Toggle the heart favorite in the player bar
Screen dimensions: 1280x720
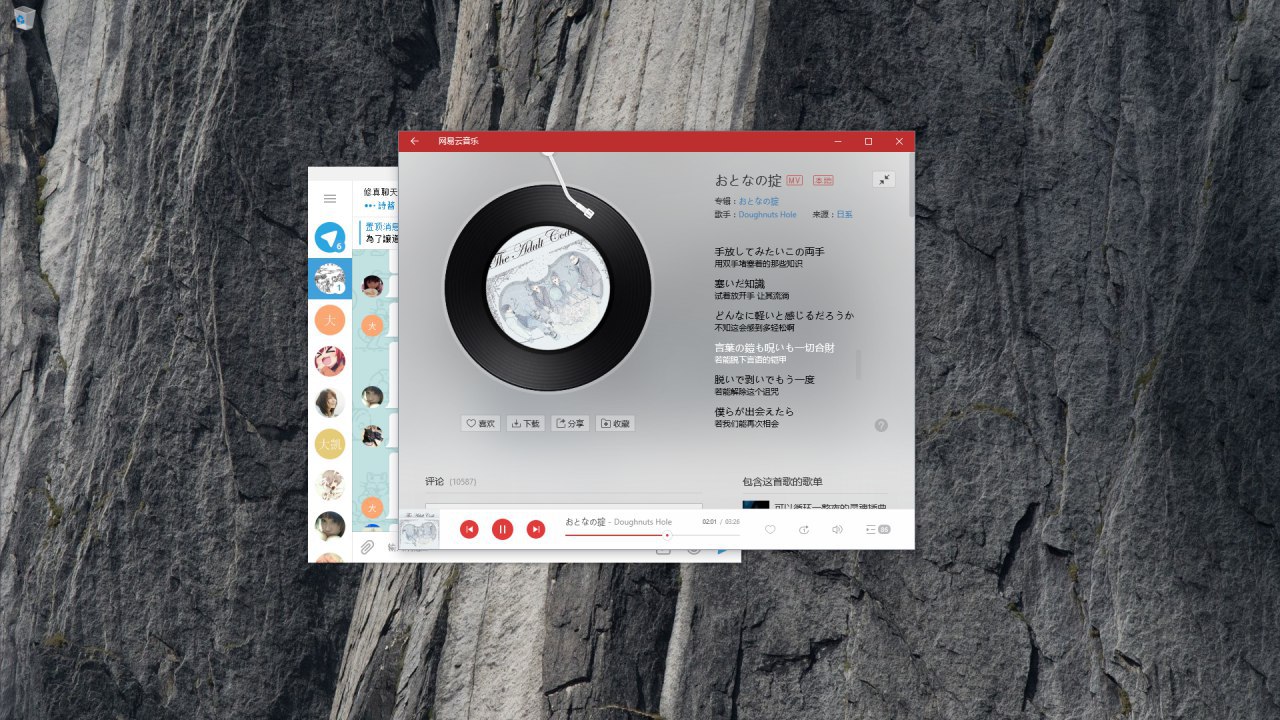pos(770,529)
